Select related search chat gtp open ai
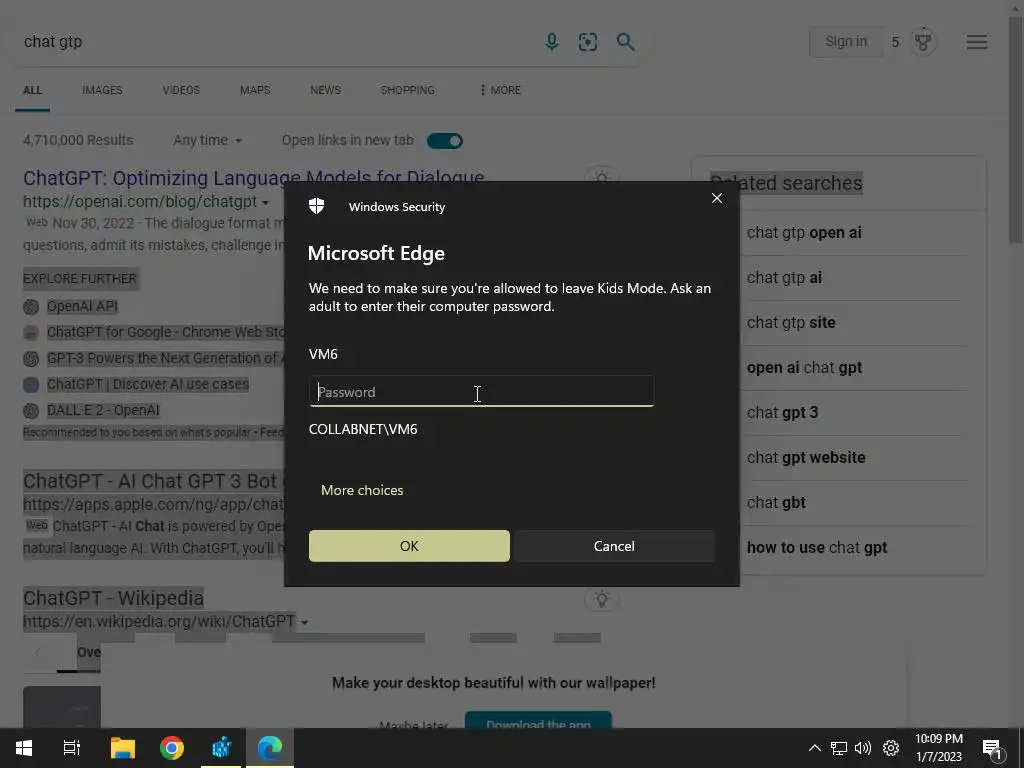1024x768 pixels. coord(804,233)
